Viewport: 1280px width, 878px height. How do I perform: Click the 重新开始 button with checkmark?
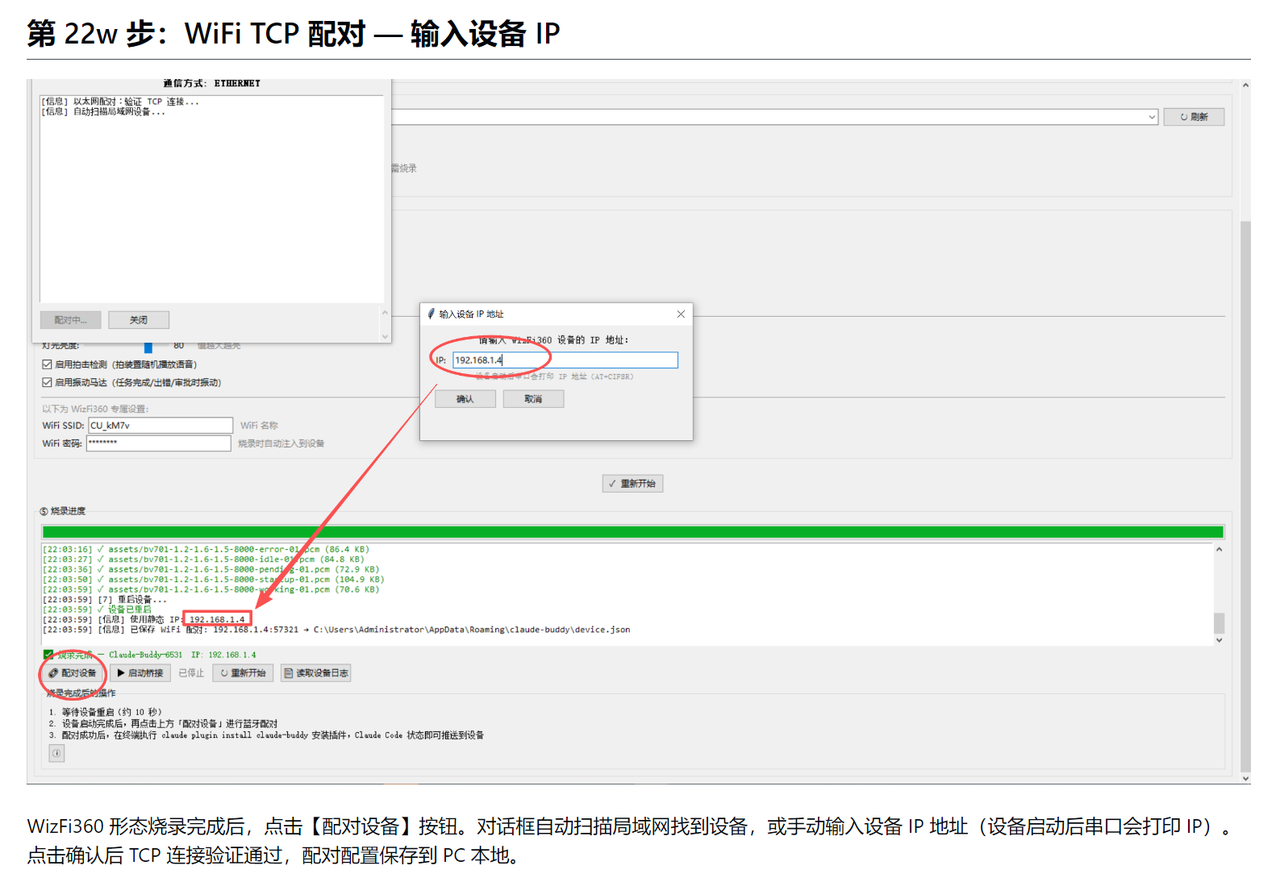633,484
